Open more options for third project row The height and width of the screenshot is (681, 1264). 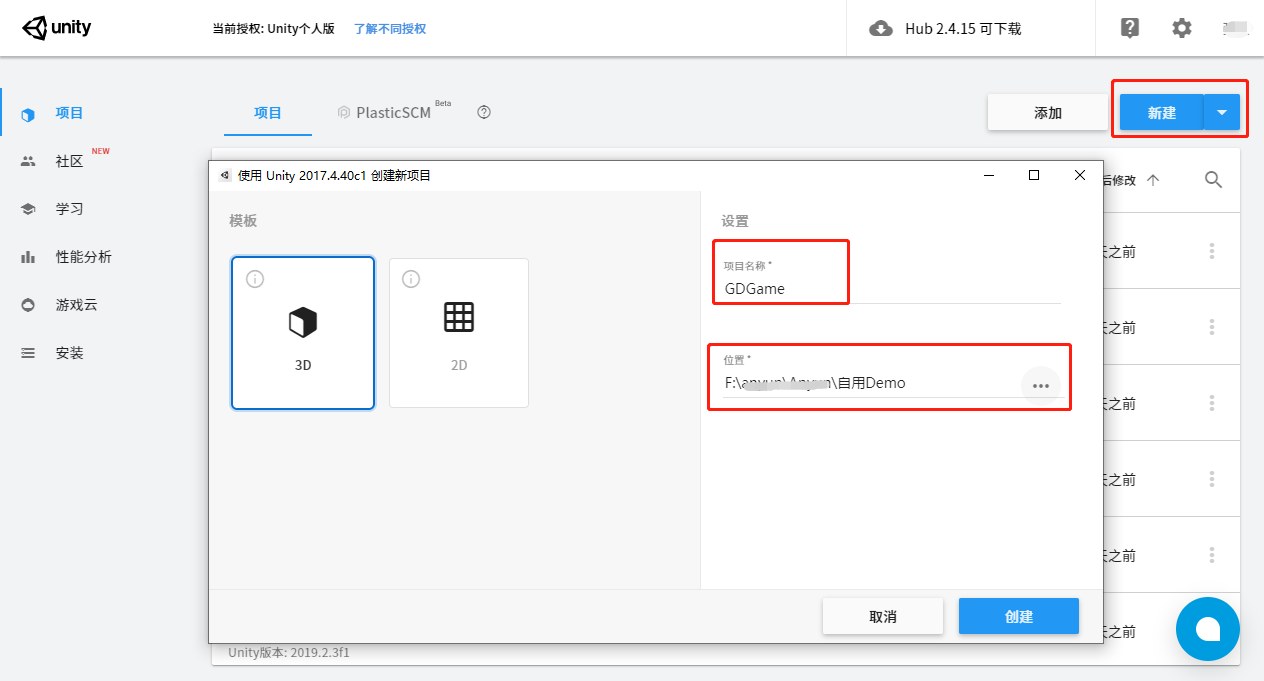(x=1212, y=403)
